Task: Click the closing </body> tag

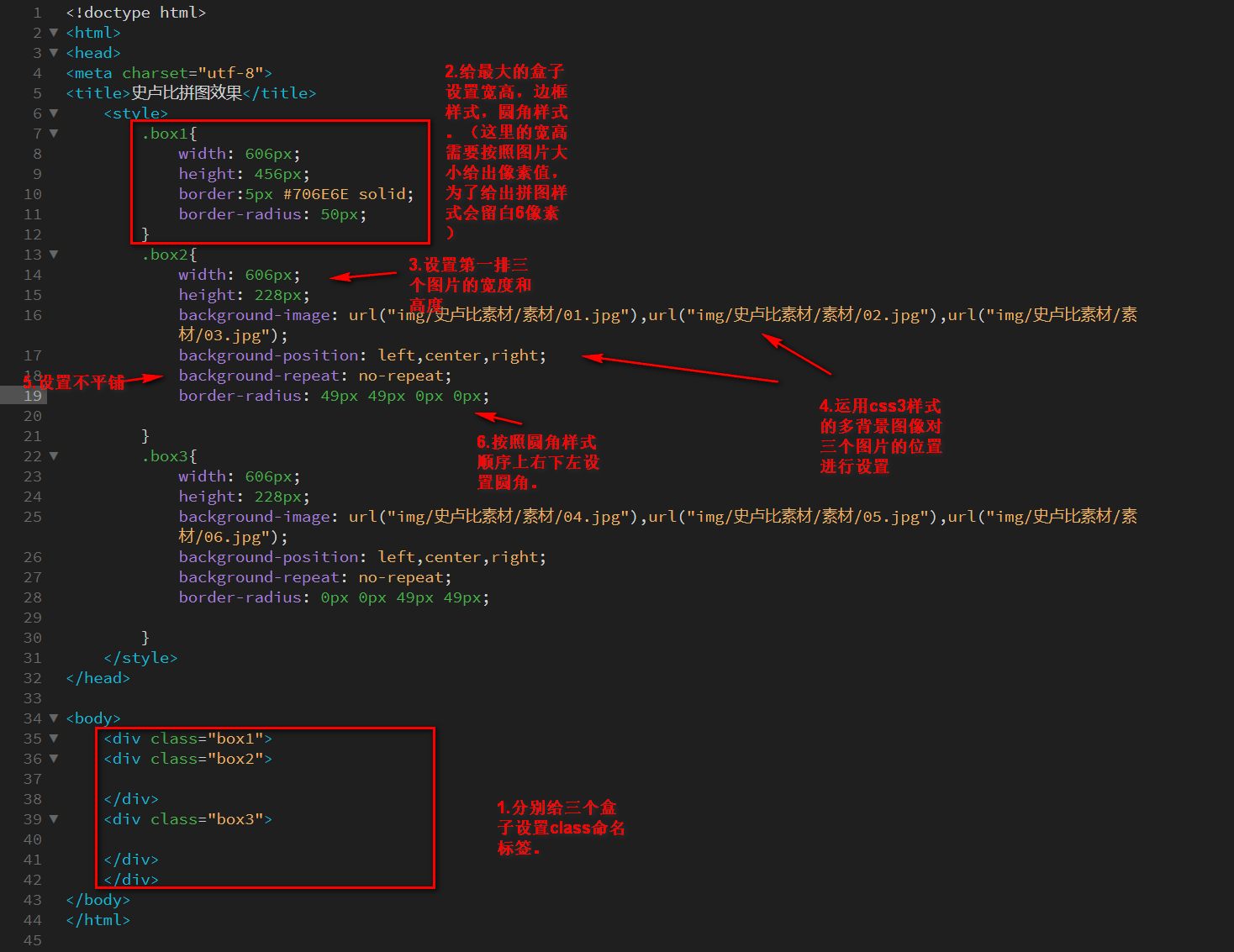Action: [x=98, y=900]
